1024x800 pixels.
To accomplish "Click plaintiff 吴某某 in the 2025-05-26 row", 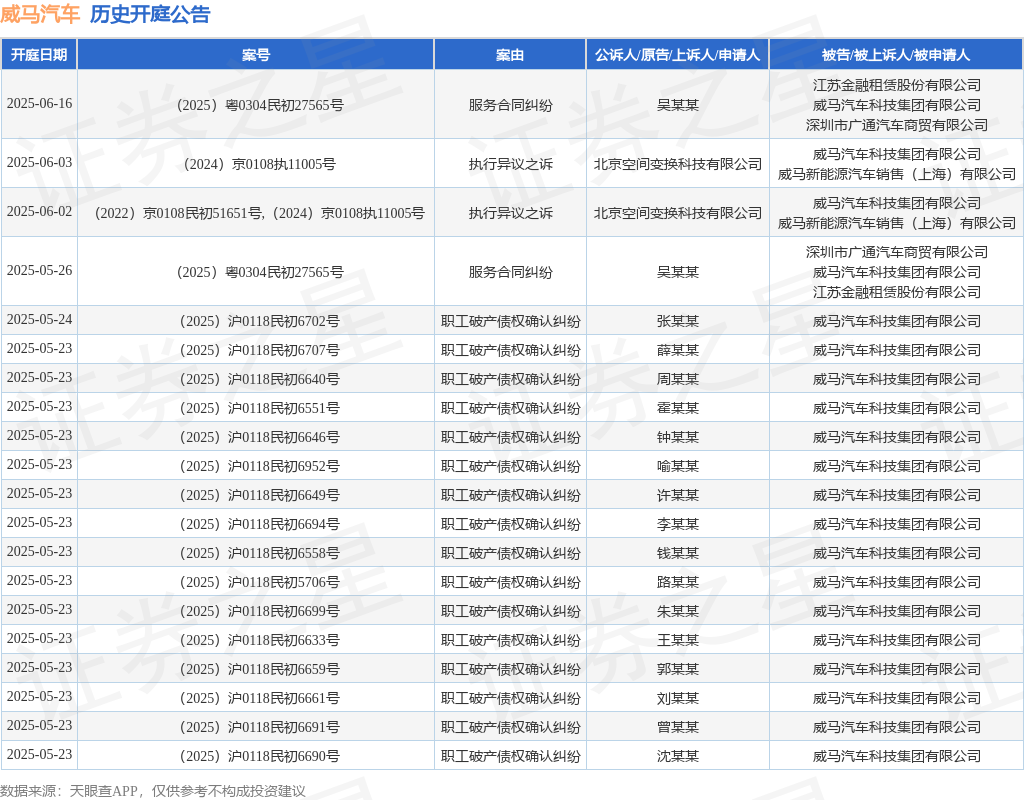I will pos(678,272).
